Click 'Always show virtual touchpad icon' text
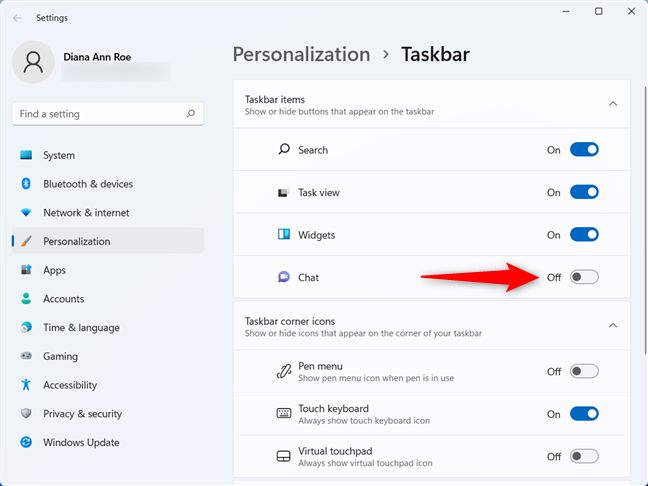The image size is (648, 486). 365,463
